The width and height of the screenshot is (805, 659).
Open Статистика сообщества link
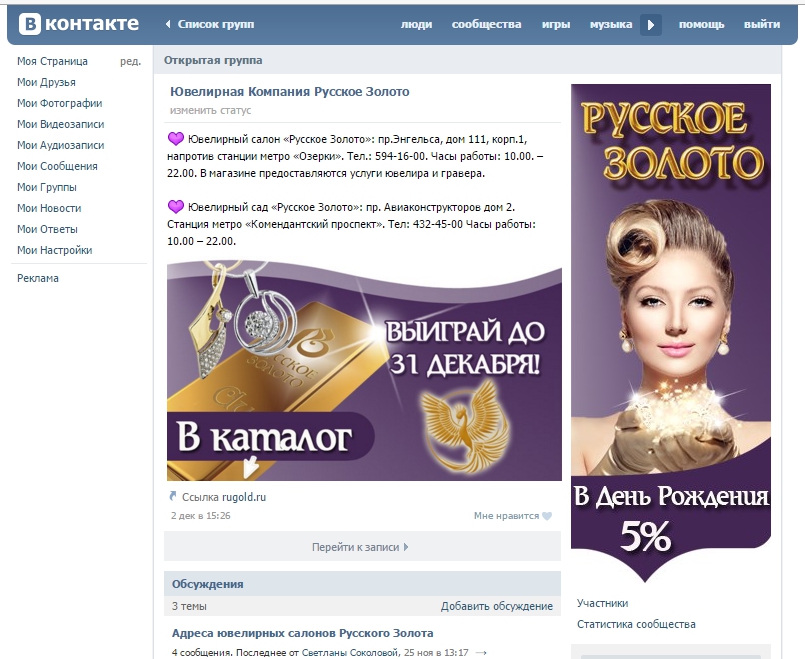(636, 624)
